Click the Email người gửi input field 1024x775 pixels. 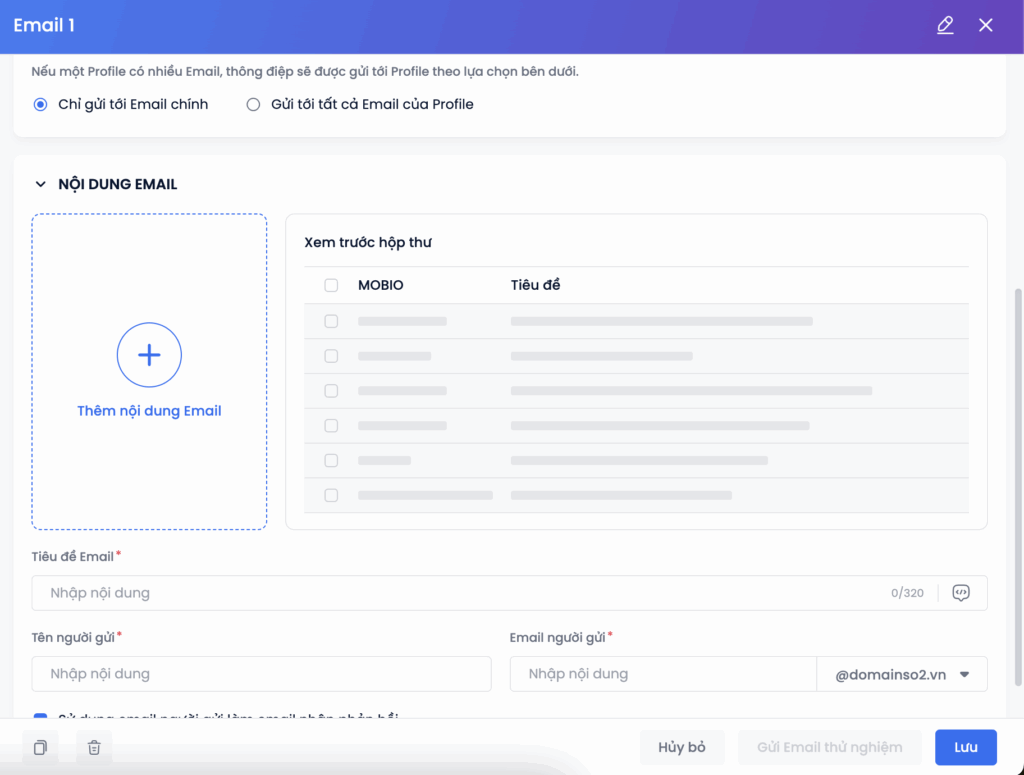tap(663, 674)
